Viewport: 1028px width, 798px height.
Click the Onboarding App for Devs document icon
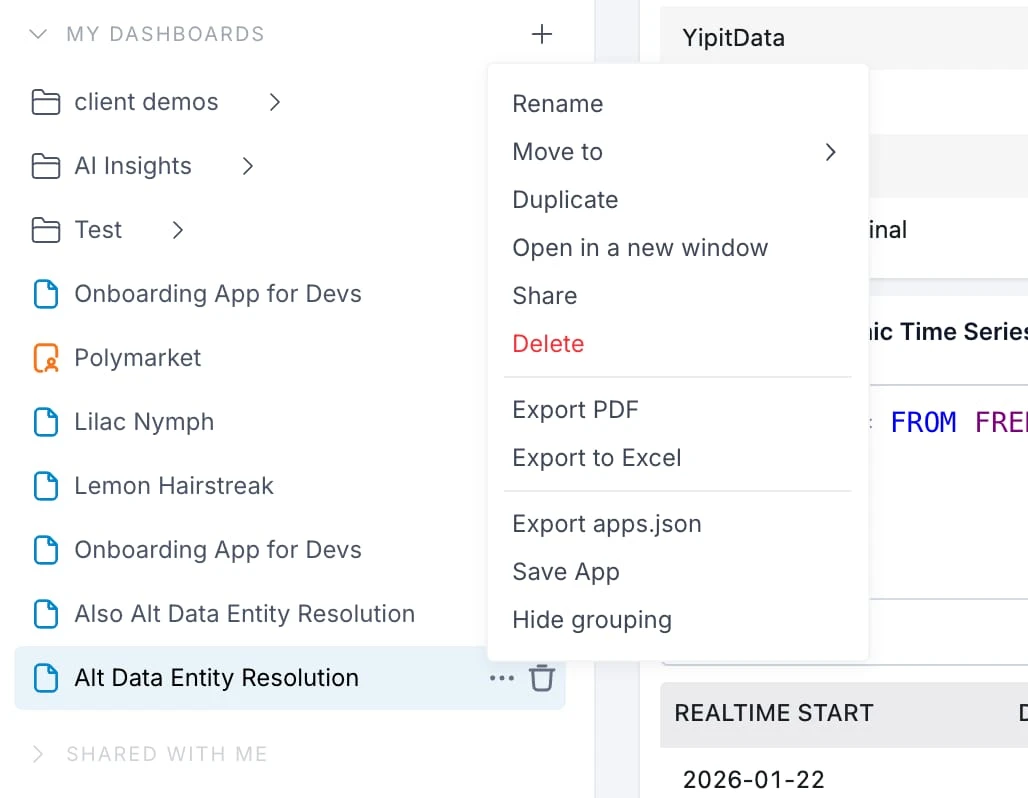(46, 293)
